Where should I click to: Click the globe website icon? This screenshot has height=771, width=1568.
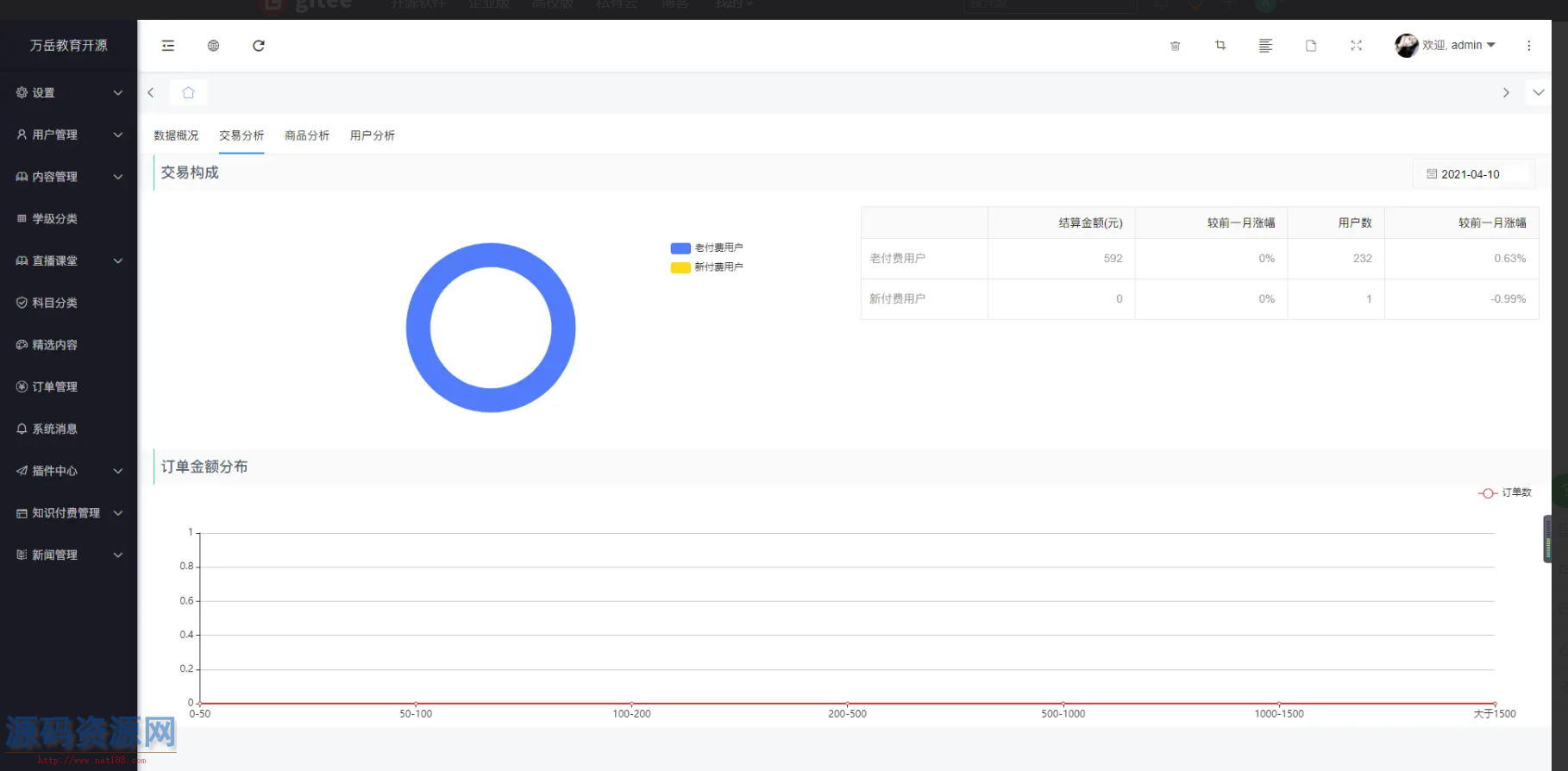(213, 46)
